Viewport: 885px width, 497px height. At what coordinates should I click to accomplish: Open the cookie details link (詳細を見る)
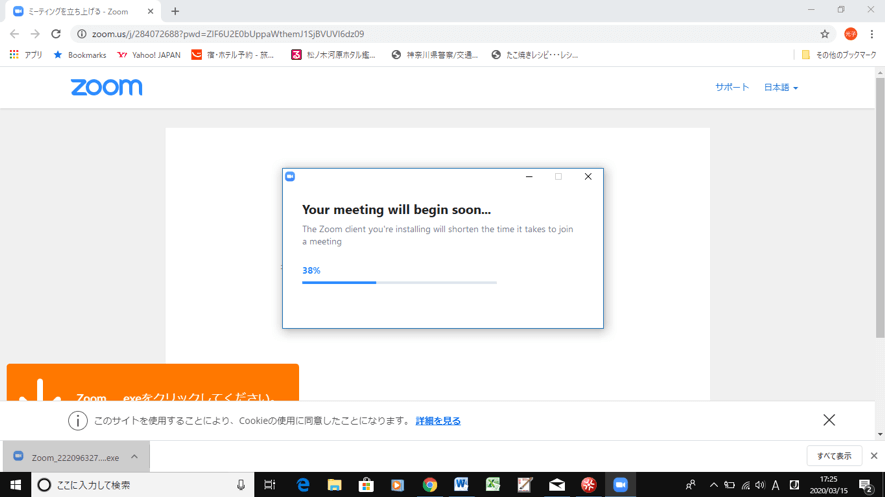point(438,421)
